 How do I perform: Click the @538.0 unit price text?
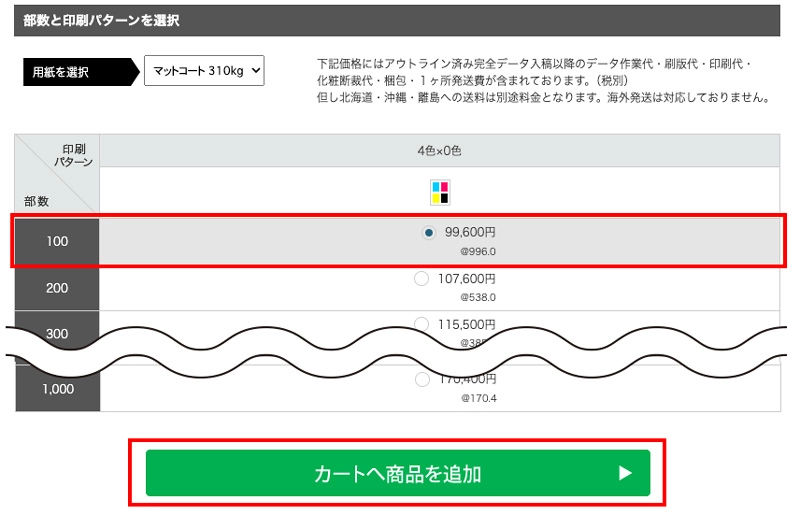(x=477, y=297)
